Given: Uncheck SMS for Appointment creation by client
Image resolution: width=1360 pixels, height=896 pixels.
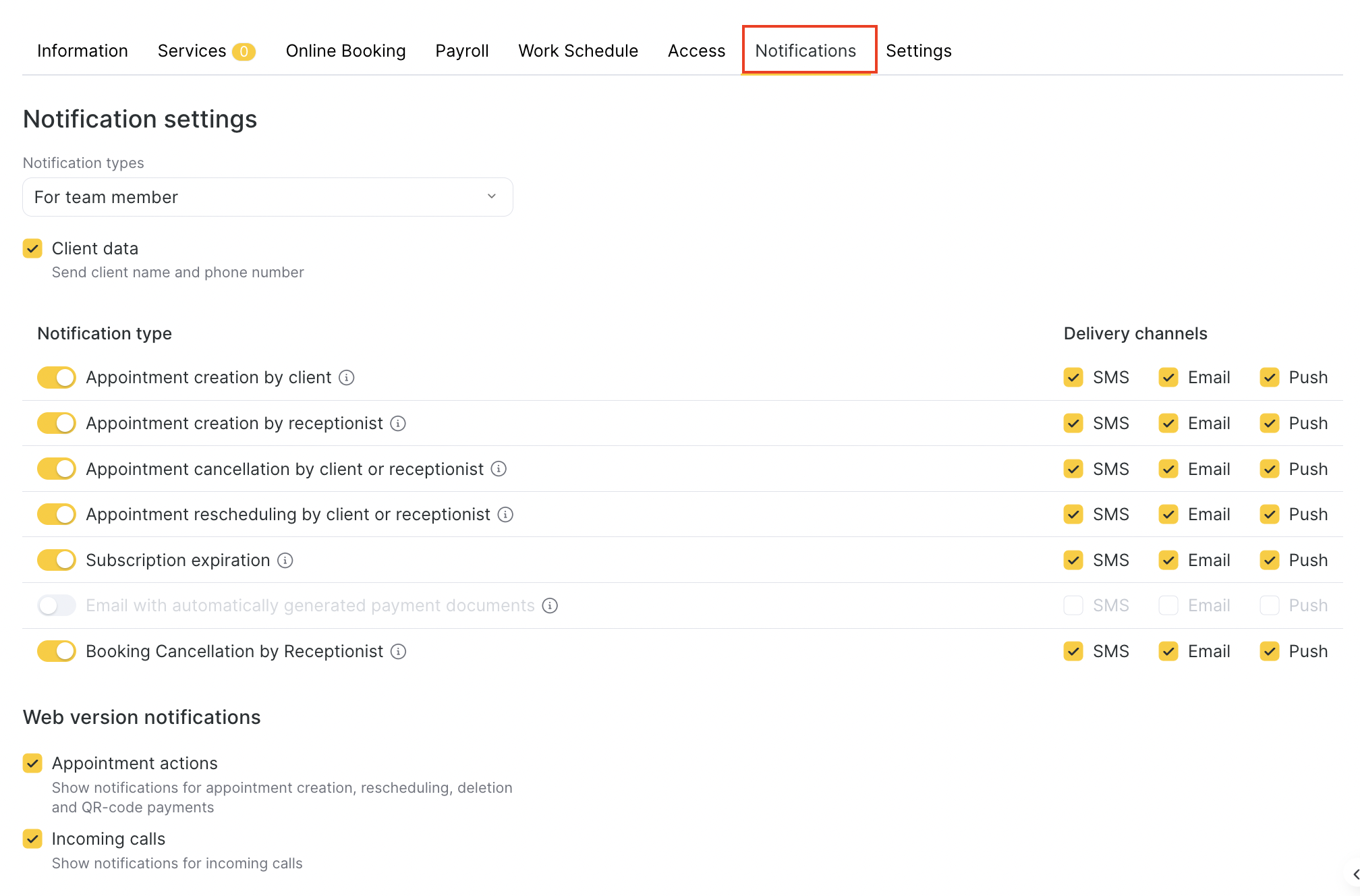Looking at the screenshot, I should point(1073,377).
